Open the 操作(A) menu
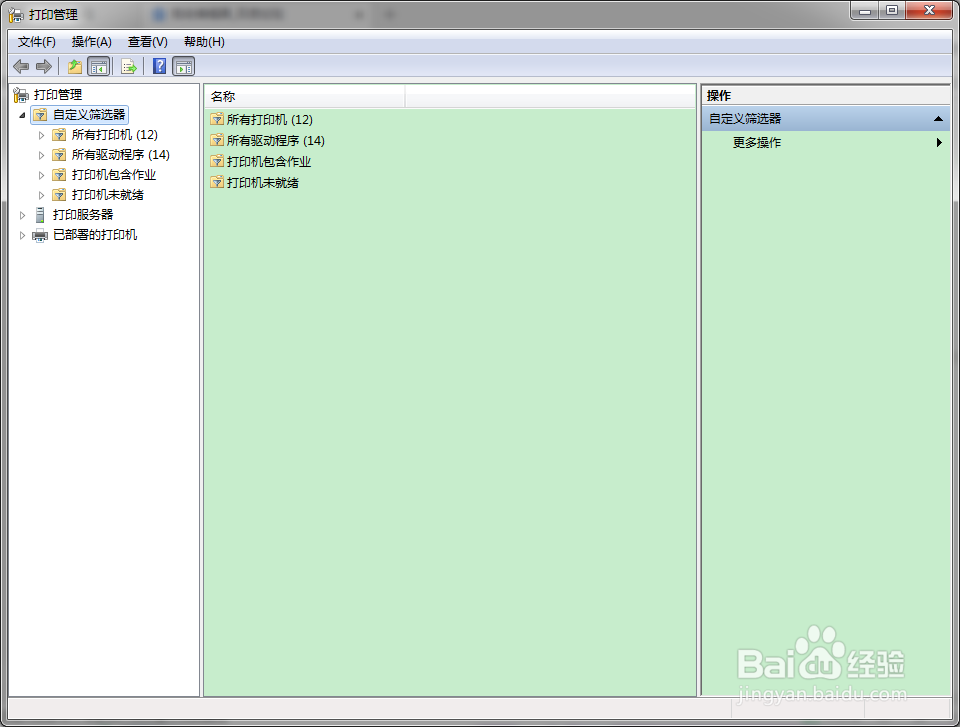960x727 pixels. [92, 42]
